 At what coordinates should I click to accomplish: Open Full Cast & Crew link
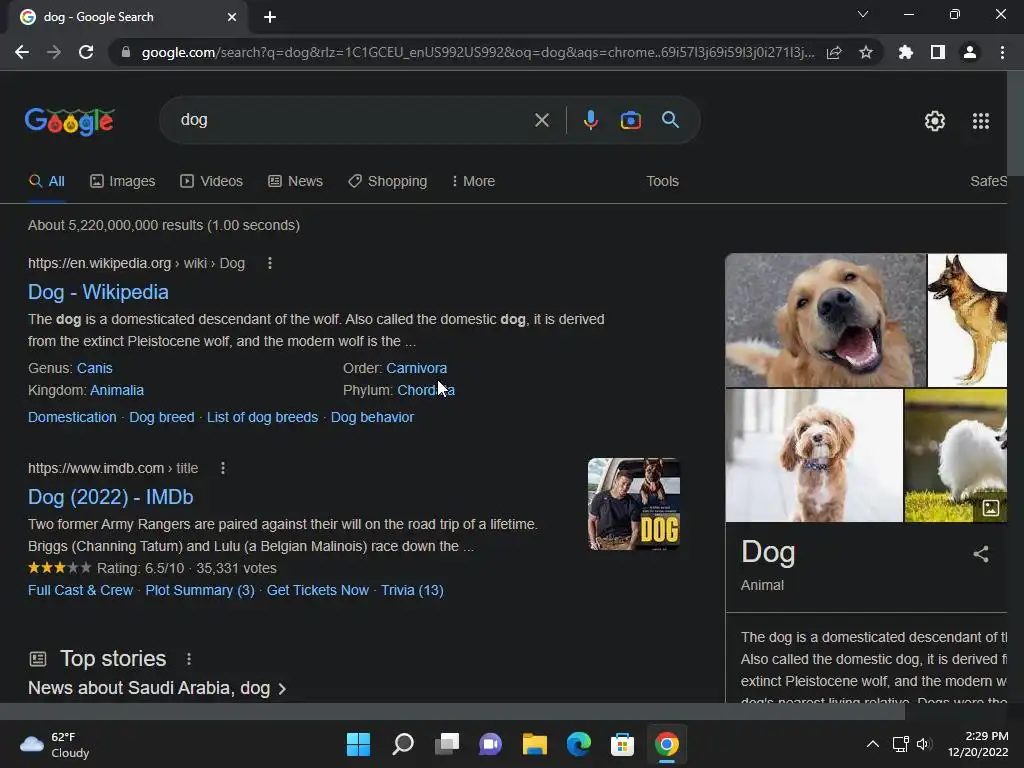[x=80, y=590]
